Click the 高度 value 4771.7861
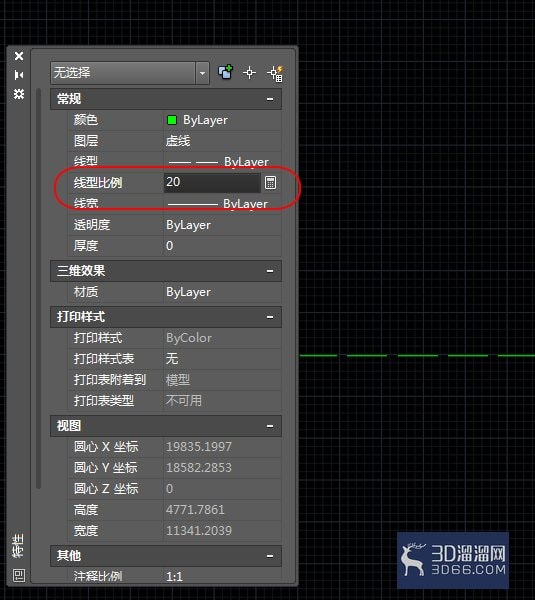This screenshot has height=600, width=535. point(195,510)
